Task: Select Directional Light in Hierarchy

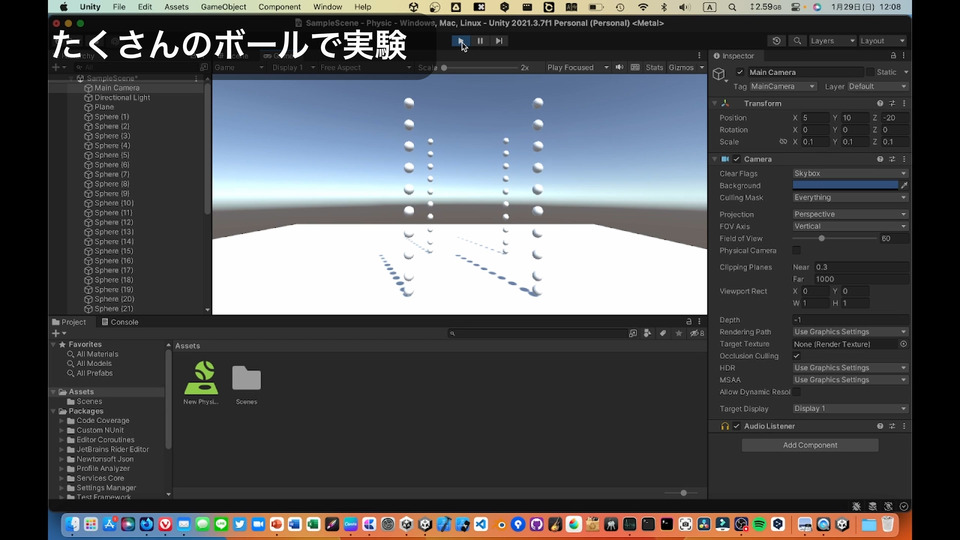Action: tap(122, 98)
